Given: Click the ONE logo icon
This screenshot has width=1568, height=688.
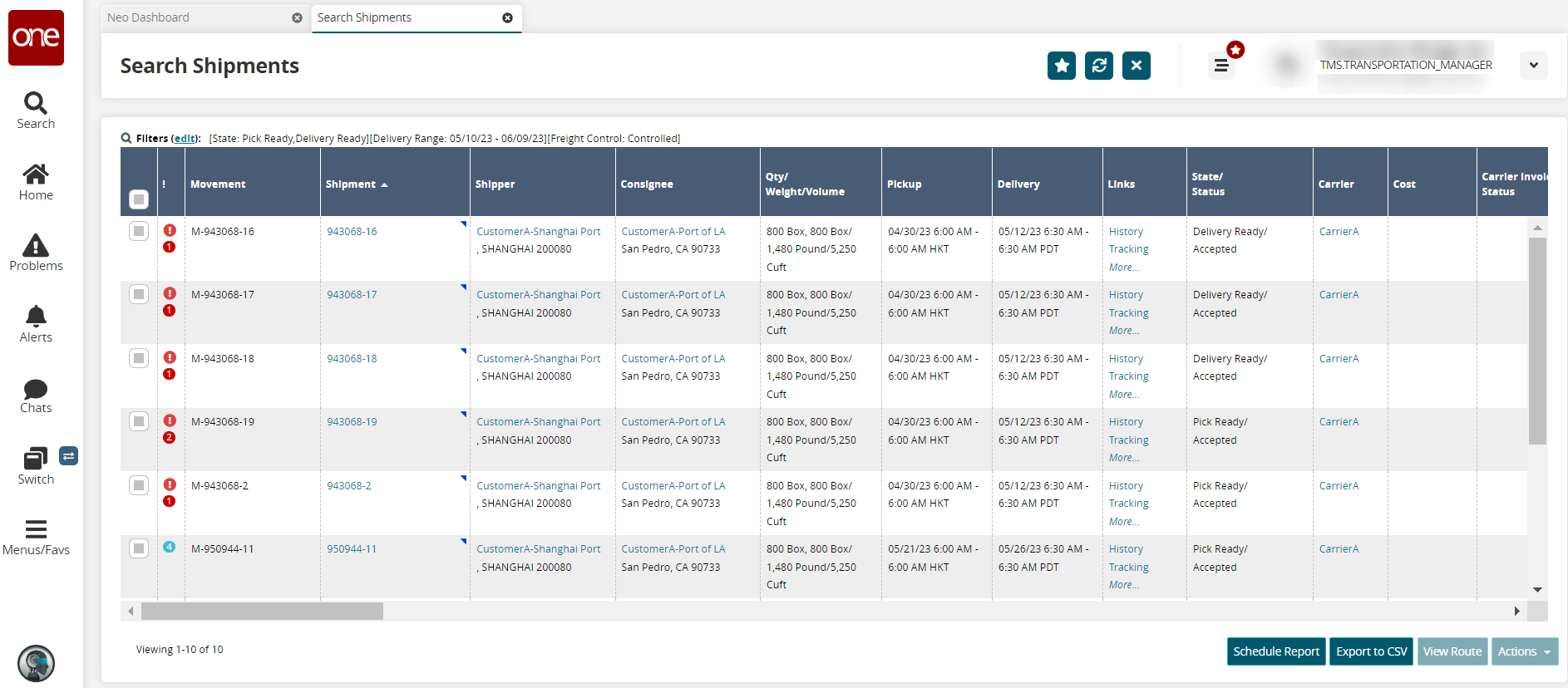Looking at the screenshot, I should pos(36,37).
